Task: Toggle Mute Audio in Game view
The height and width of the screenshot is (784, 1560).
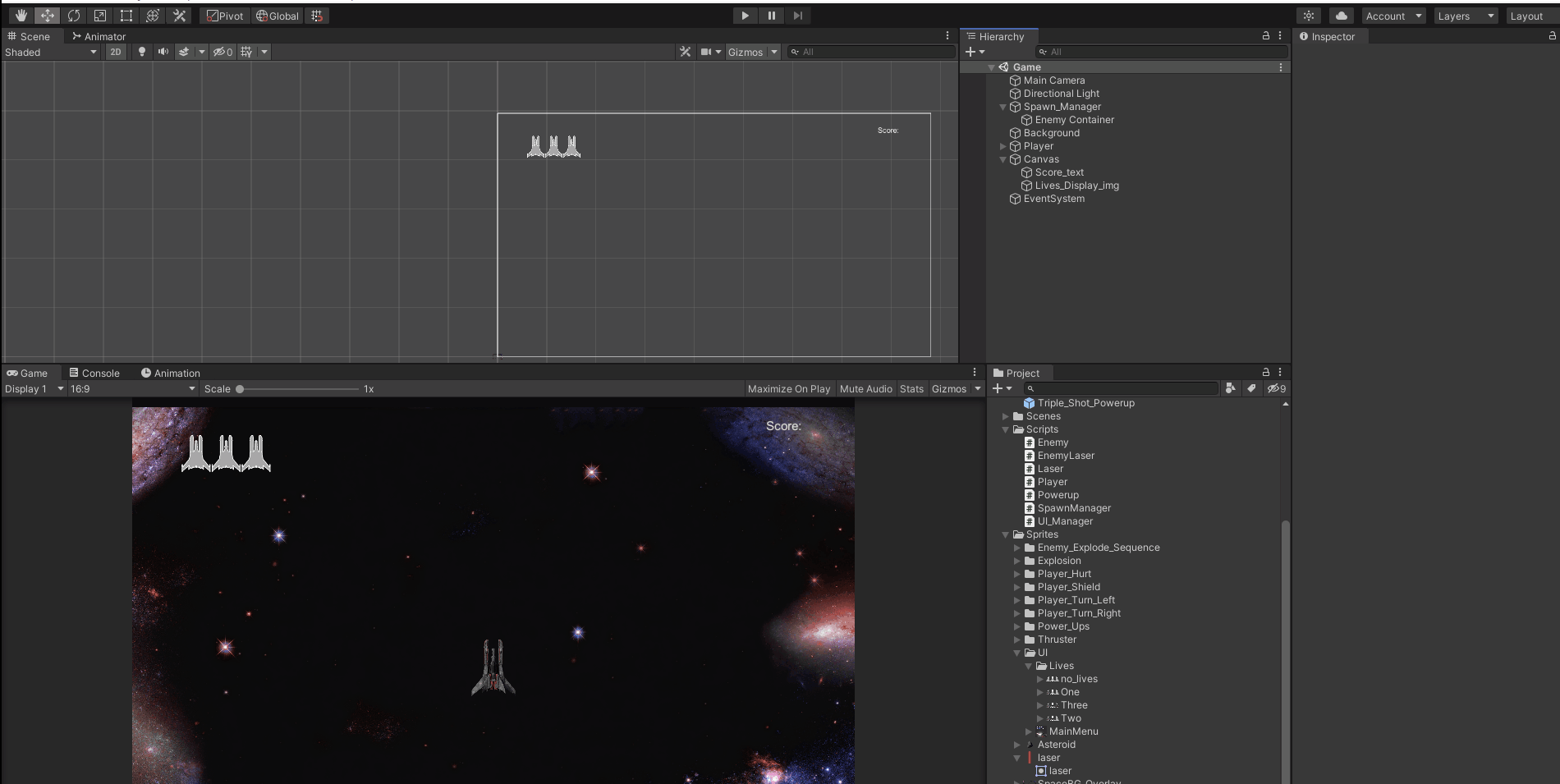Action: coord(865,388)
